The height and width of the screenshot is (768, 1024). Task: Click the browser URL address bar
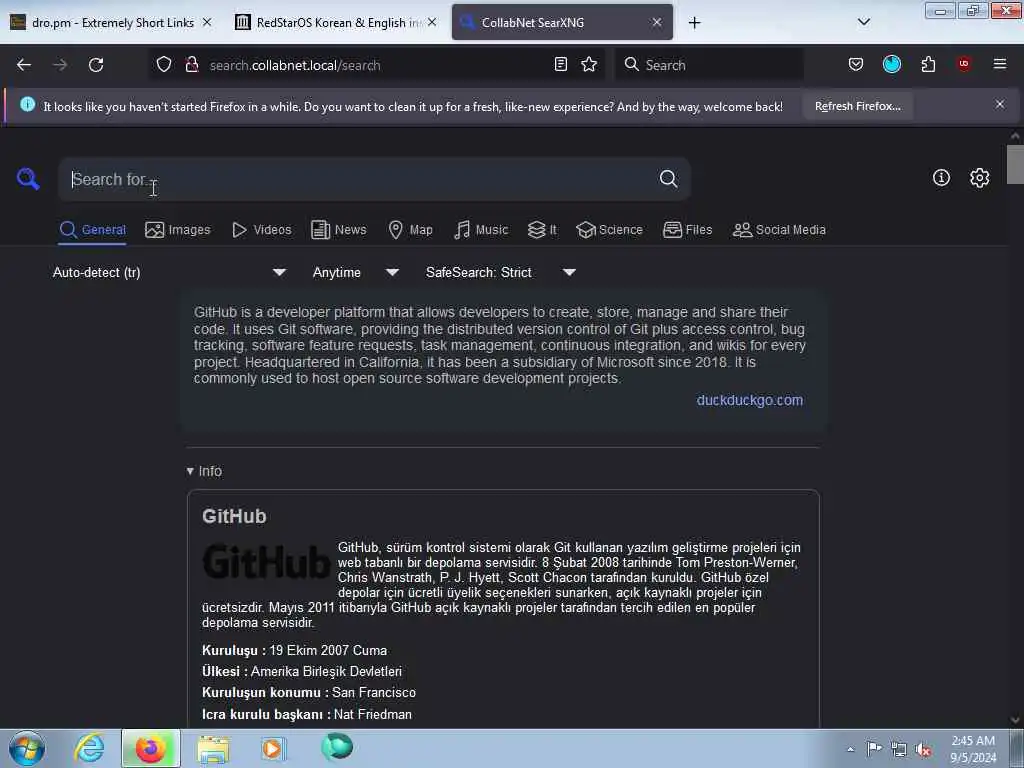click(377, 65)
